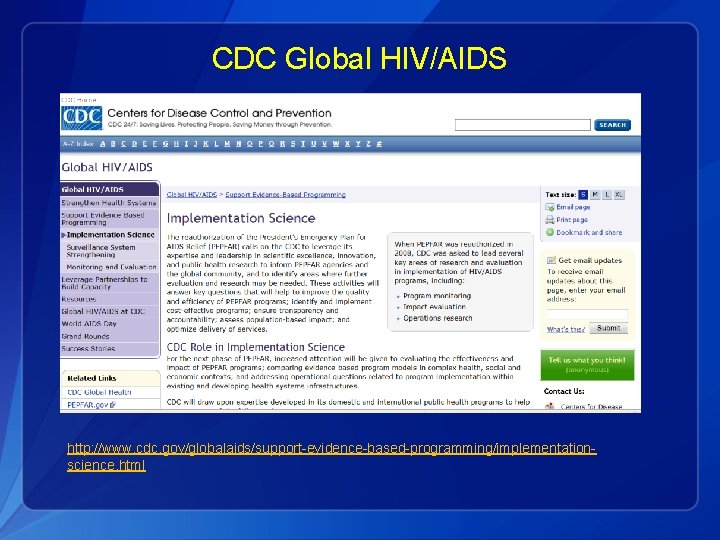
Task: Click the A-Z Index label
Action: [x=78, y=144]
